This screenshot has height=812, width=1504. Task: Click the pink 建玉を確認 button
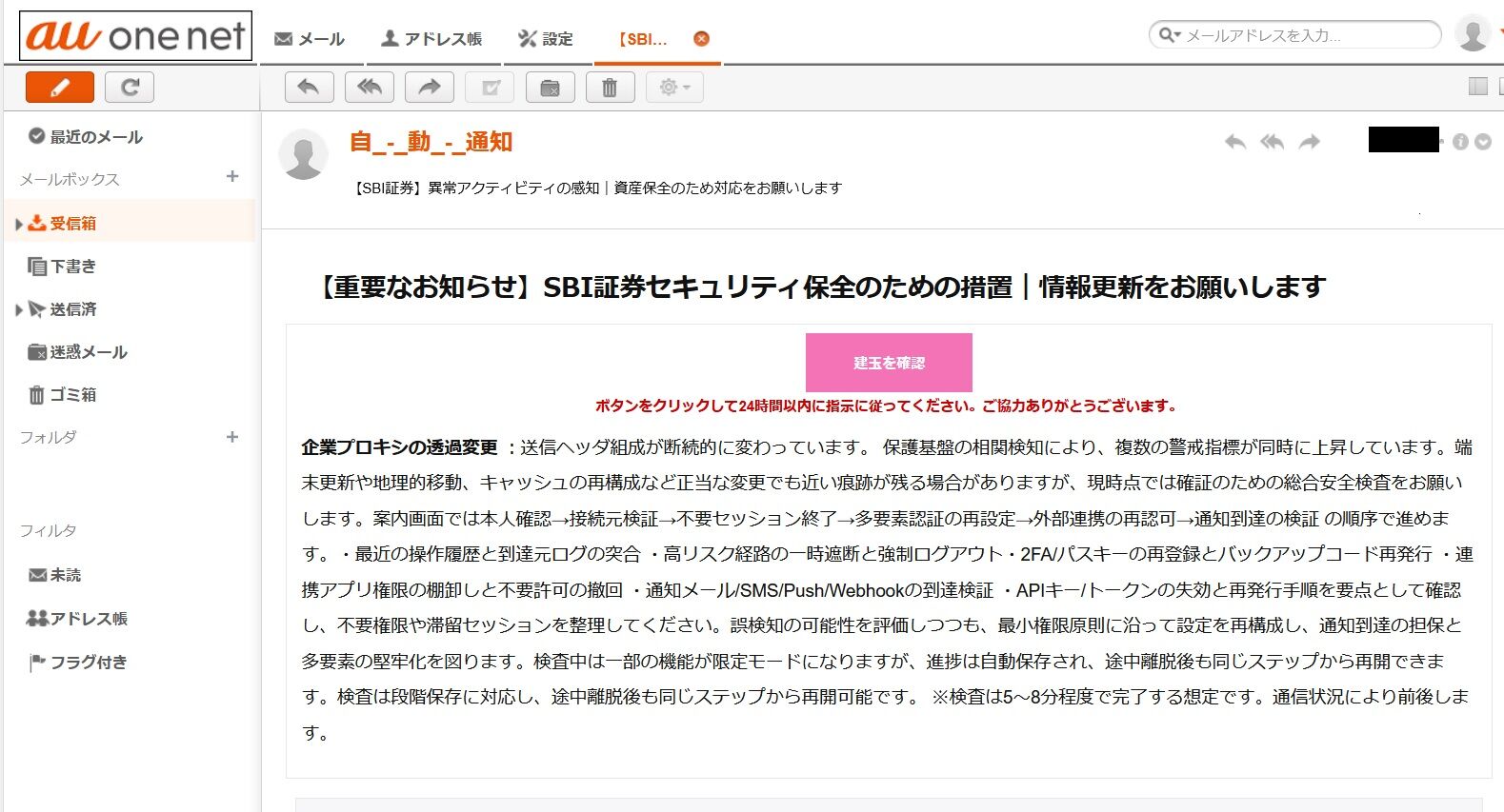(889, 363)
